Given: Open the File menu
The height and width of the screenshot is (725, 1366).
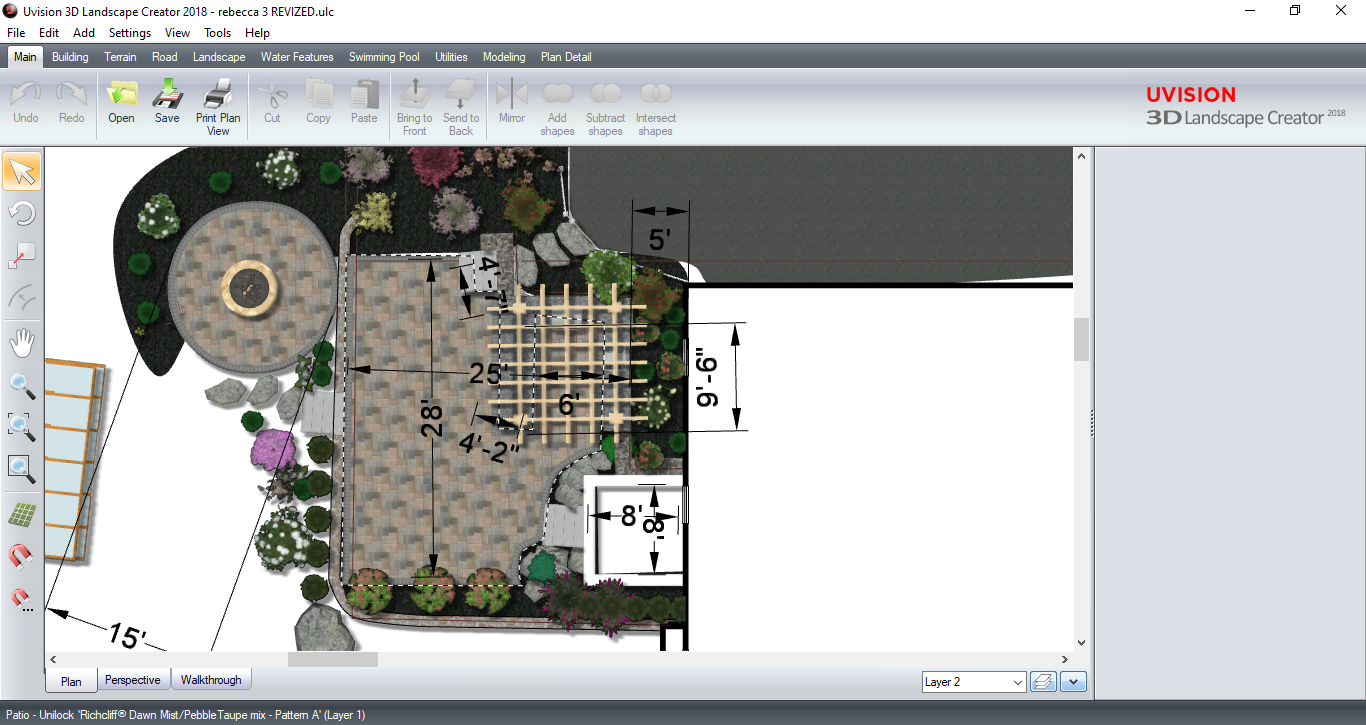Looking at the screenshot, I should coord(16,33).
